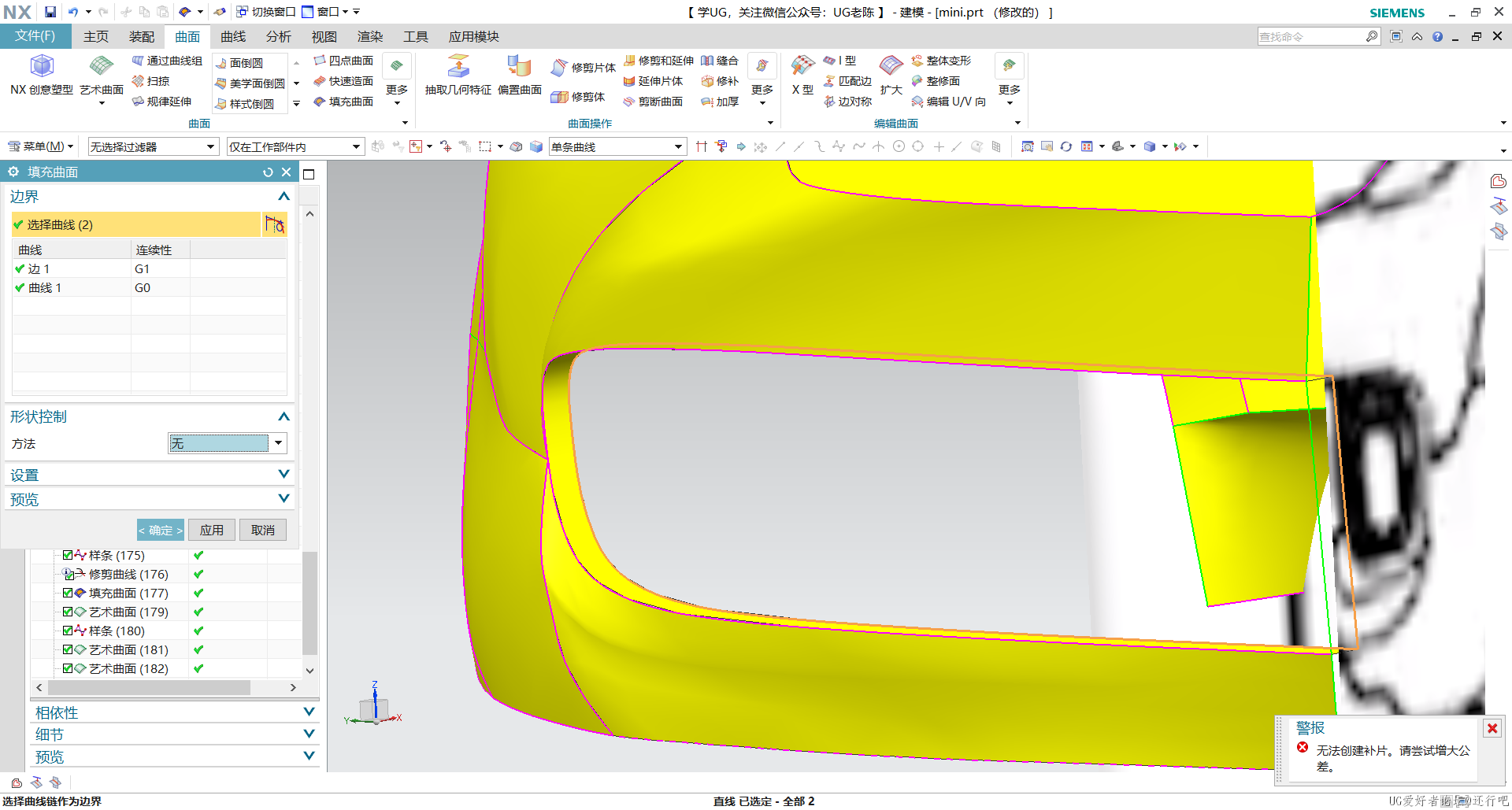This screenshot has height=810, width=1512.
Task: Select the 扫掠 sweep tool
Action: (x=150, y=81)
